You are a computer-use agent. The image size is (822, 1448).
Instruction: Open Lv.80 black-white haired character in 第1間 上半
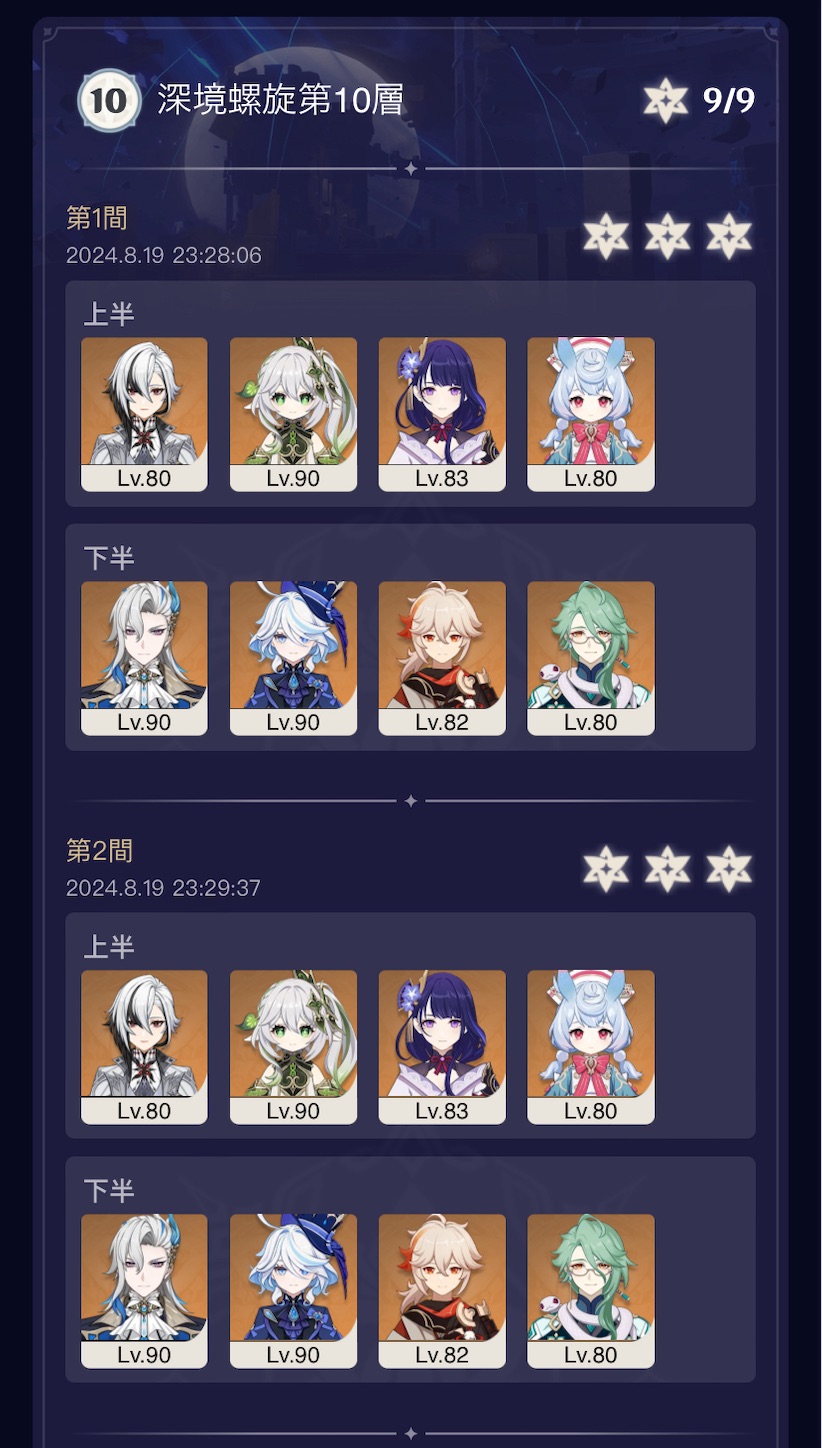pos(144,414)
